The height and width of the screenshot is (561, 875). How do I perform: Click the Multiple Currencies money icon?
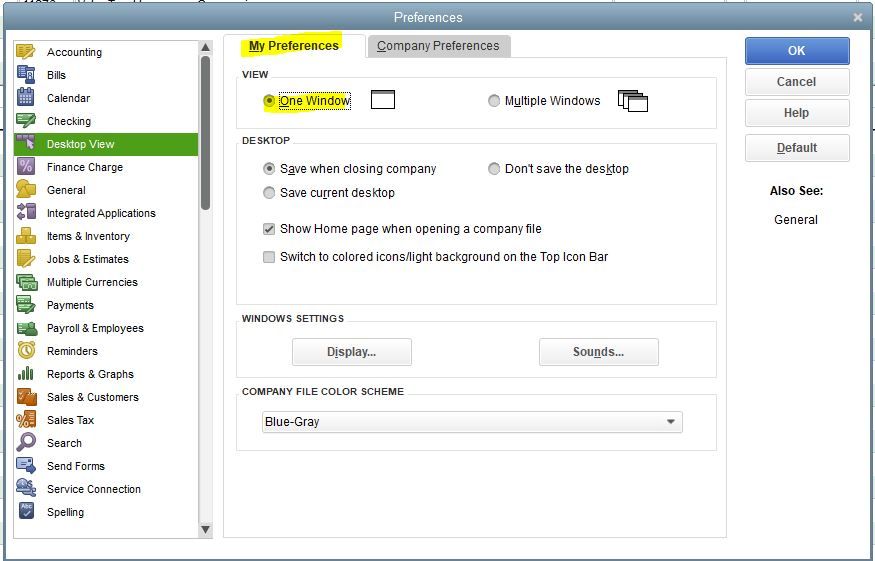(26, 281)
